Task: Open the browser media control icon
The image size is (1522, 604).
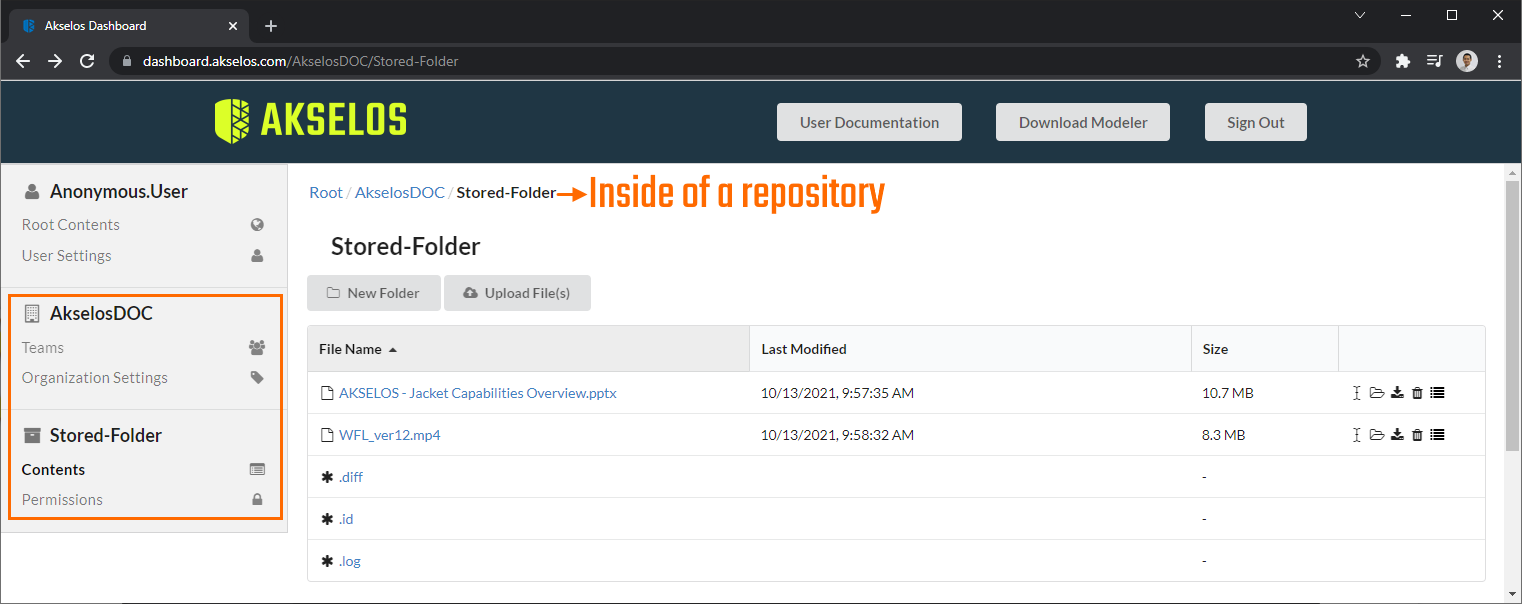Action: 1434,61
